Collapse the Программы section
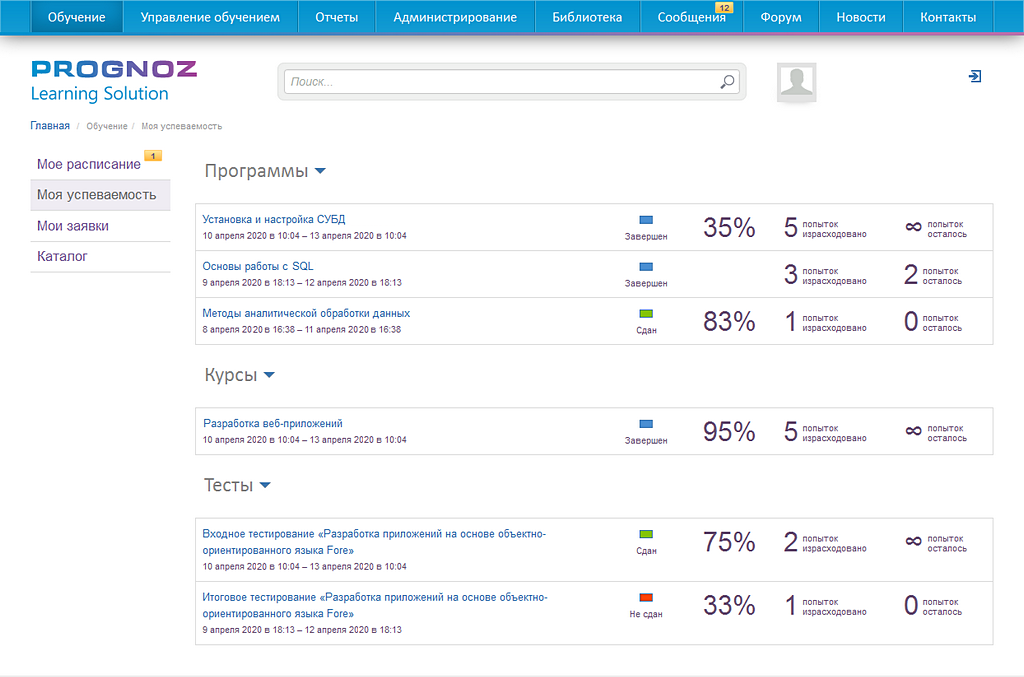The image size is (1024, 677). click(x=320, y=171)
